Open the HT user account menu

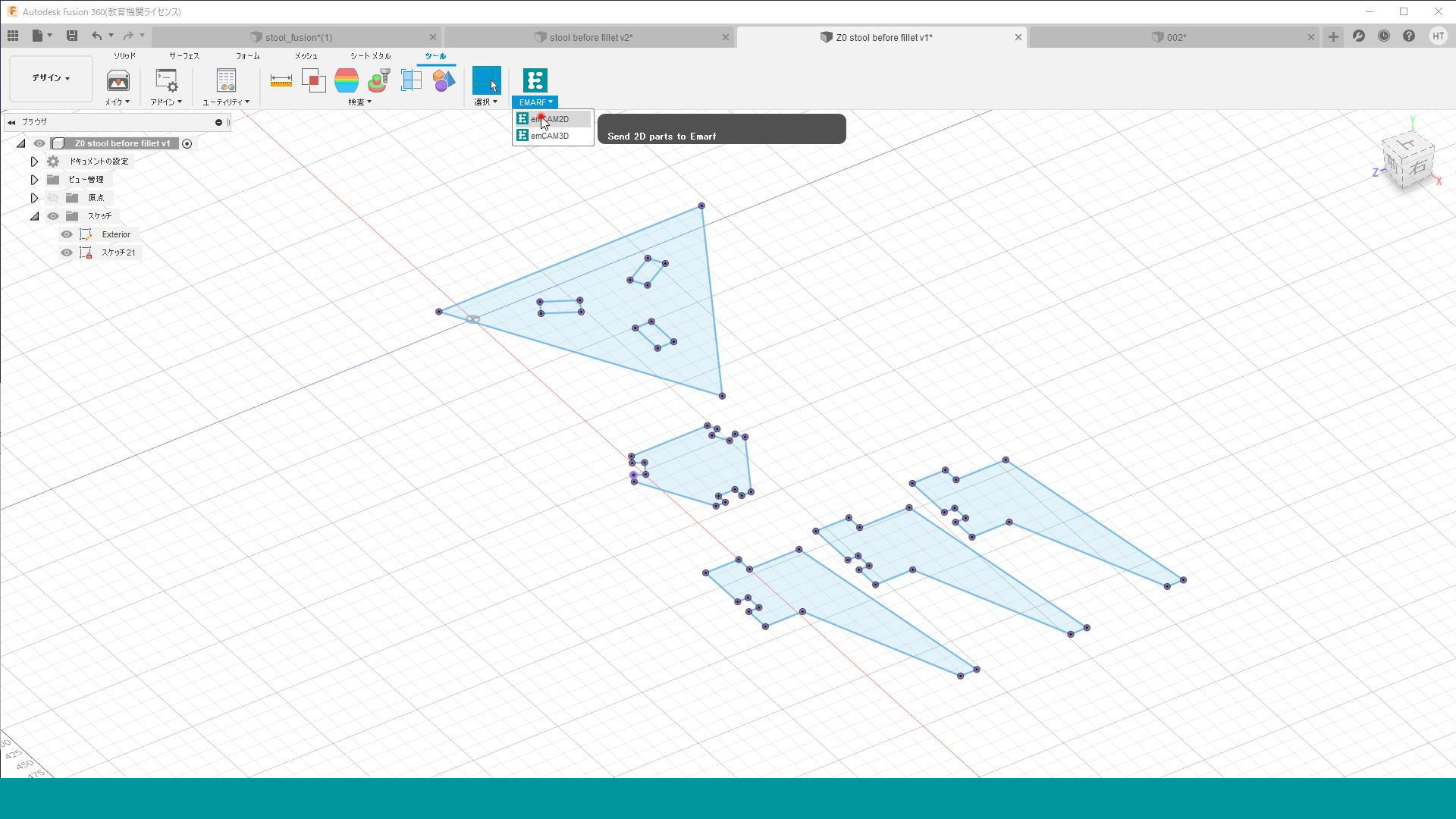(1438, 36)
